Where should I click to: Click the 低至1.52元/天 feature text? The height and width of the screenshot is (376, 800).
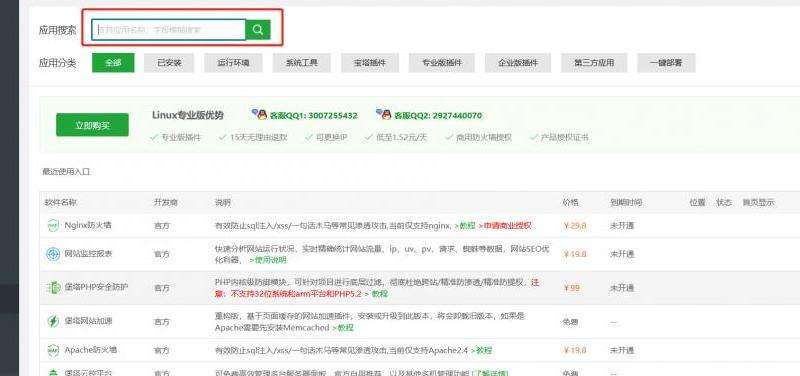[x=402, y=137]
